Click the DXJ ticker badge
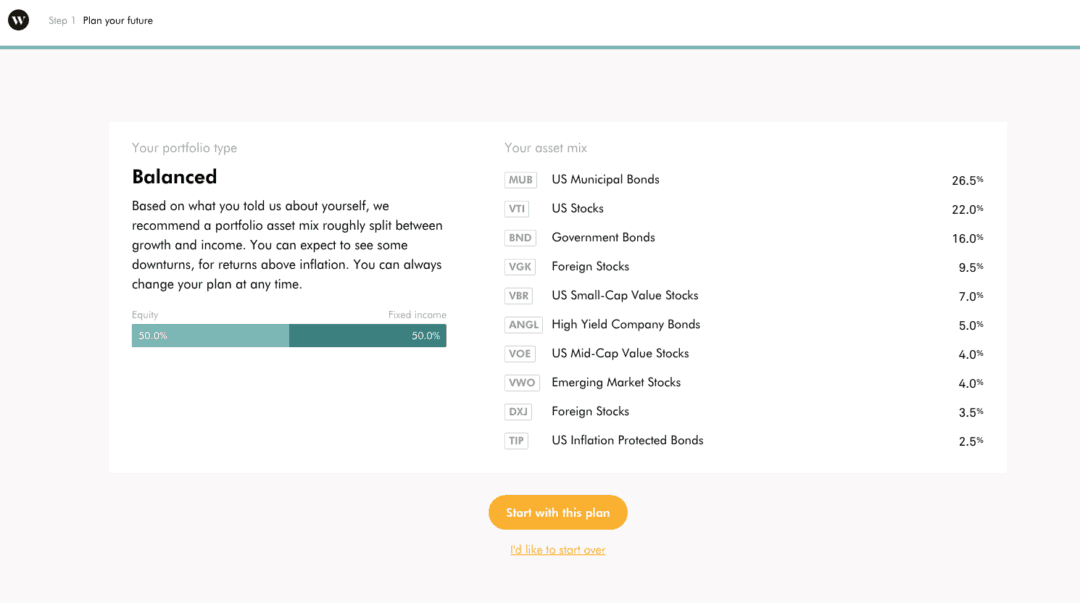1080x603 pixels. pyautogui.click(x=518, y=411)
